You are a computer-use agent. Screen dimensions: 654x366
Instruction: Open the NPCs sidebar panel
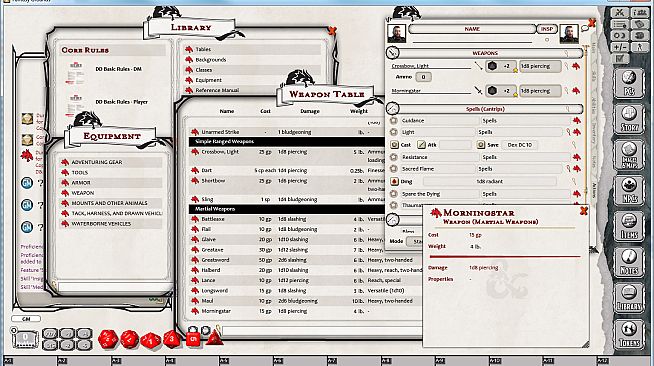629,191
